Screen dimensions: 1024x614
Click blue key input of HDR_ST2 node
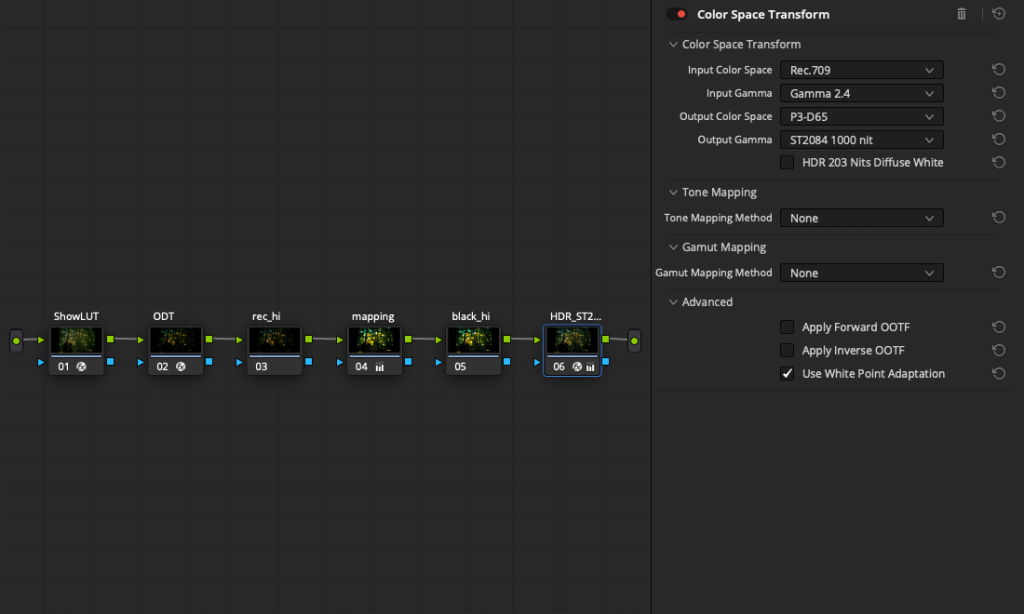coord(537,362)
